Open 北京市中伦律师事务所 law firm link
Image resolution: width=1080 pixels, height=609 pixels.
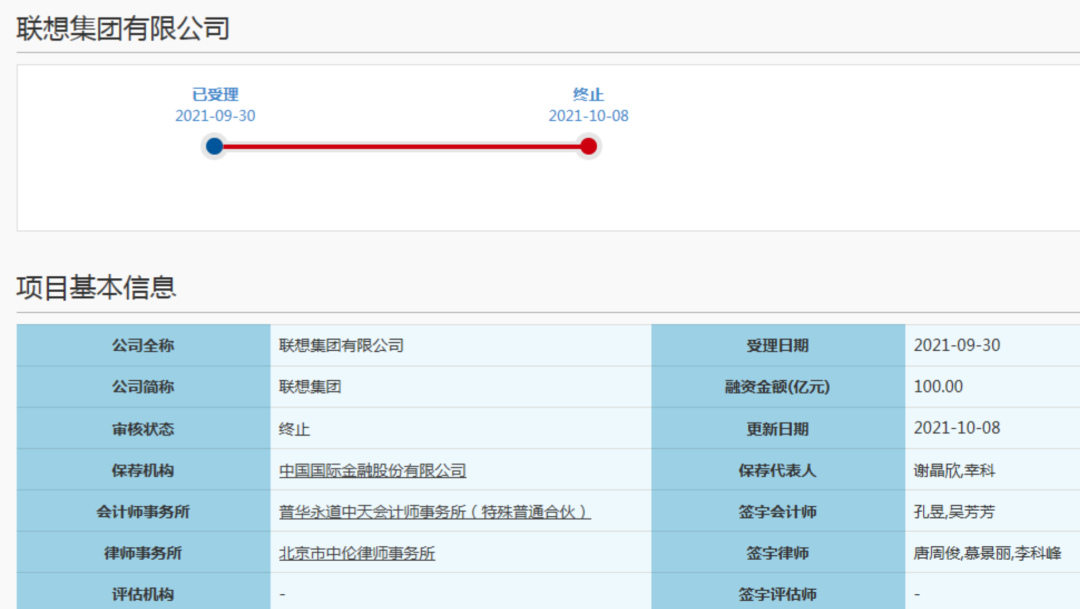pos(357,553)
